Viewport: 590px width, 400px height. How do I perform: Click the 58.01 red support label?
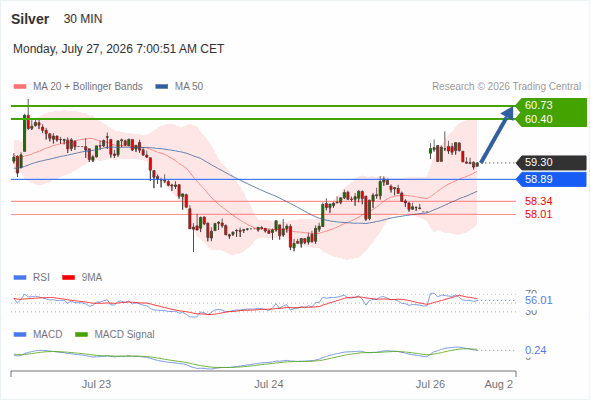point(538,214)
